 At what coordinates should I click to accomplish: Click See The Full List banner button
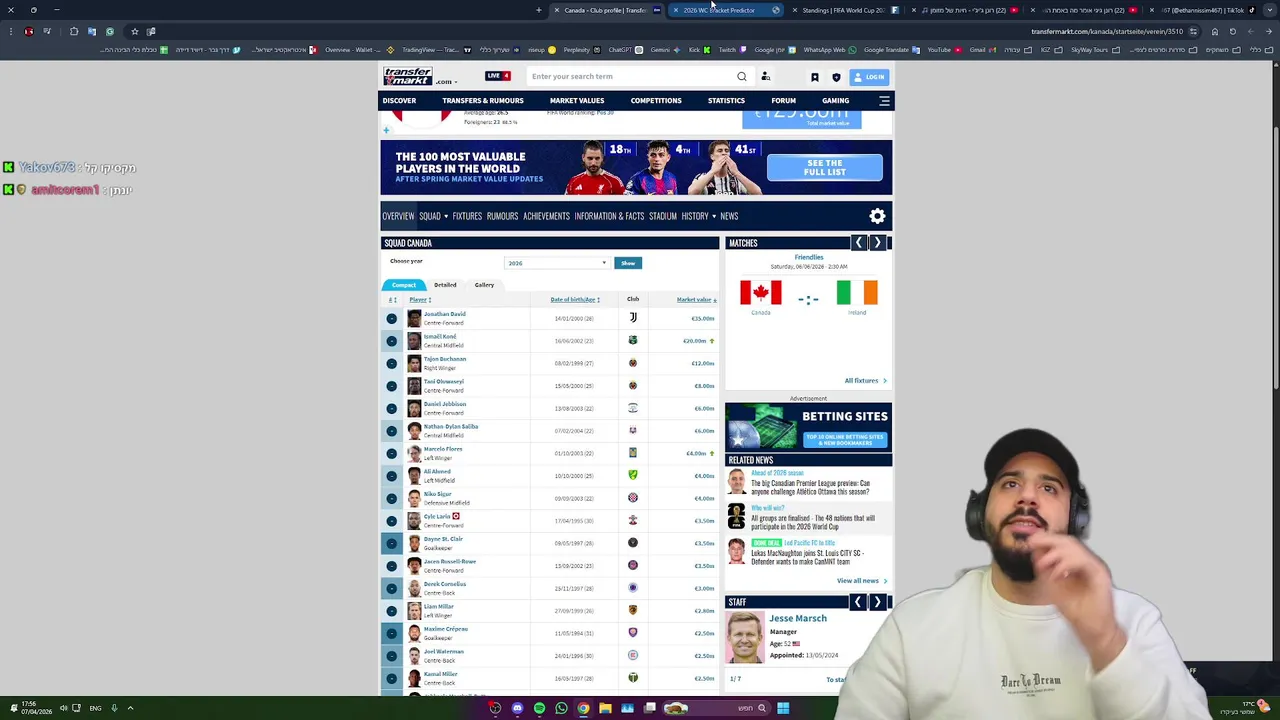pos(825,168)
